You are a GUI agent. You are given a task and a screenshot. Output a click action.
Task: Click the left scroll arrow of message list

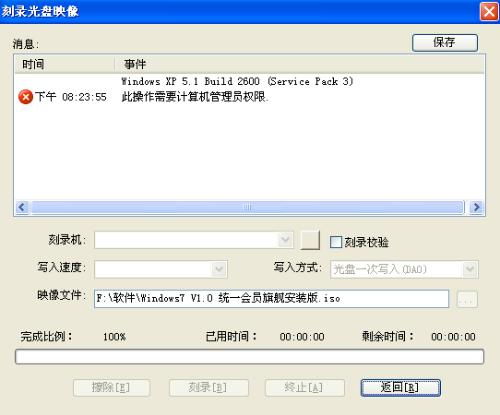click(x=22, y=207)
